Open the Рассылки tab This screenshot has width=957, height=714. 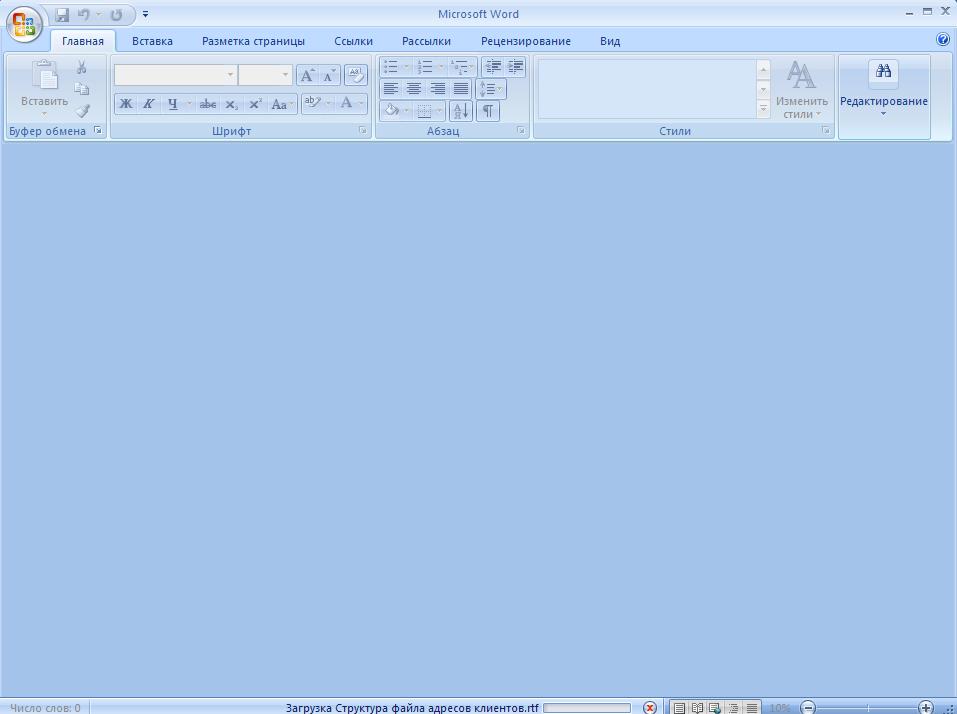(426, 41)
